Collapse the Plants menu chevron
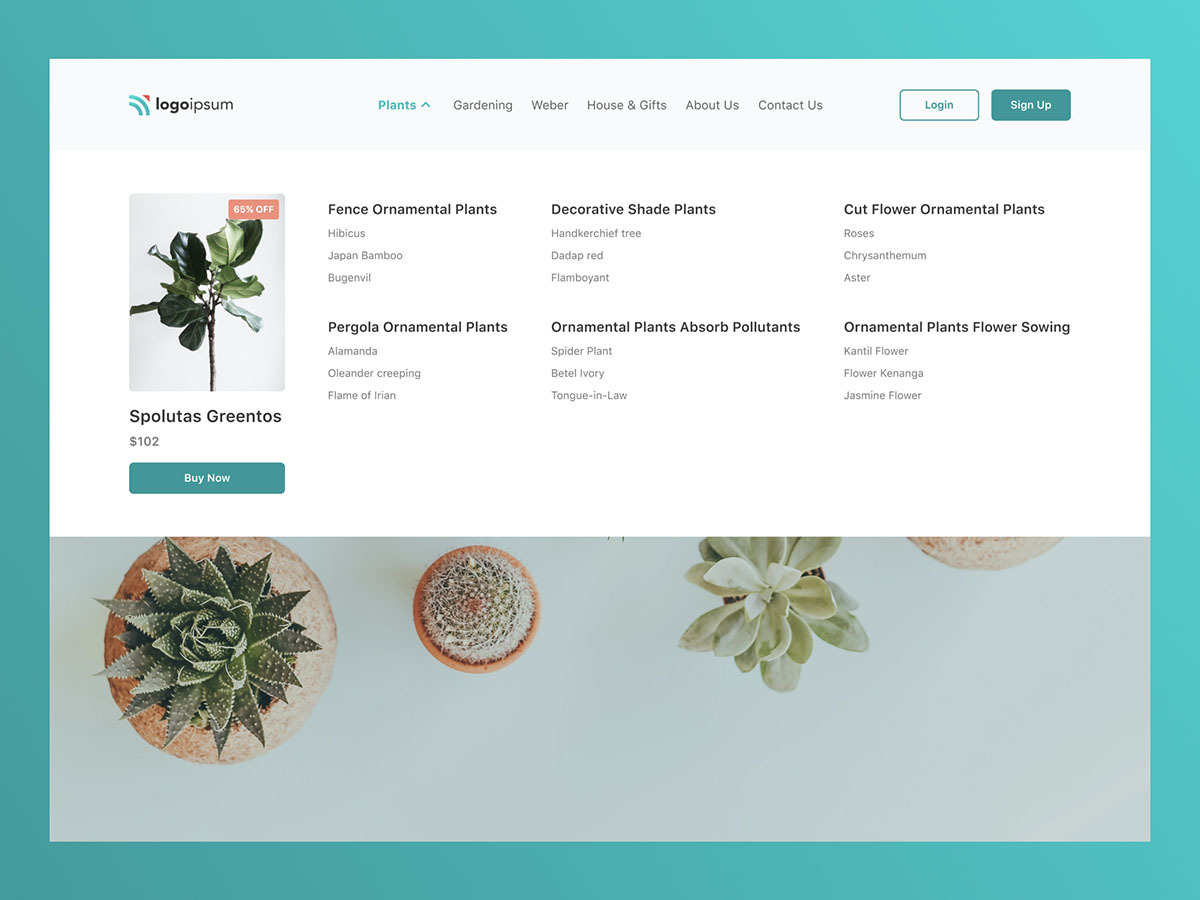Image resolution: width=1200 pixels, height=900 pixels. pyautogui.click(x=426, y=105)
